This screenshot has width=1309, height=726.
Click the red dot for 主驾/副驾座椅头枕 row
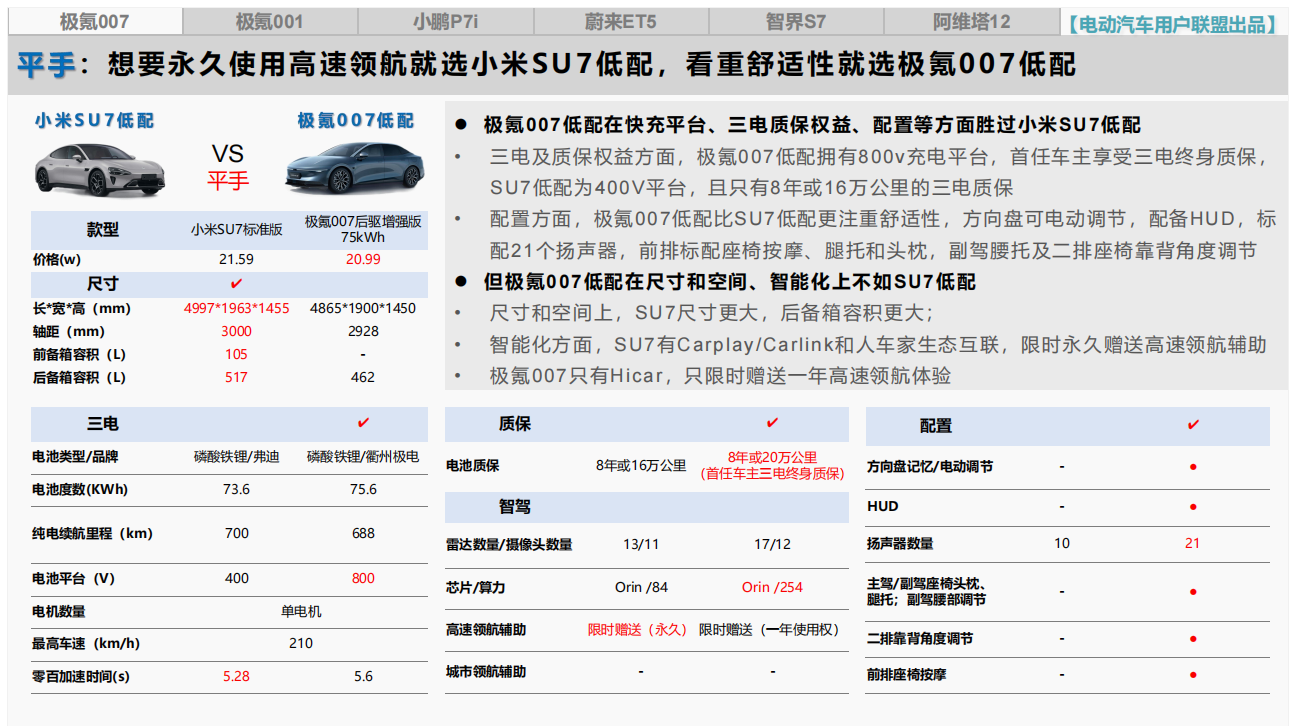[x=1193, y=592]
